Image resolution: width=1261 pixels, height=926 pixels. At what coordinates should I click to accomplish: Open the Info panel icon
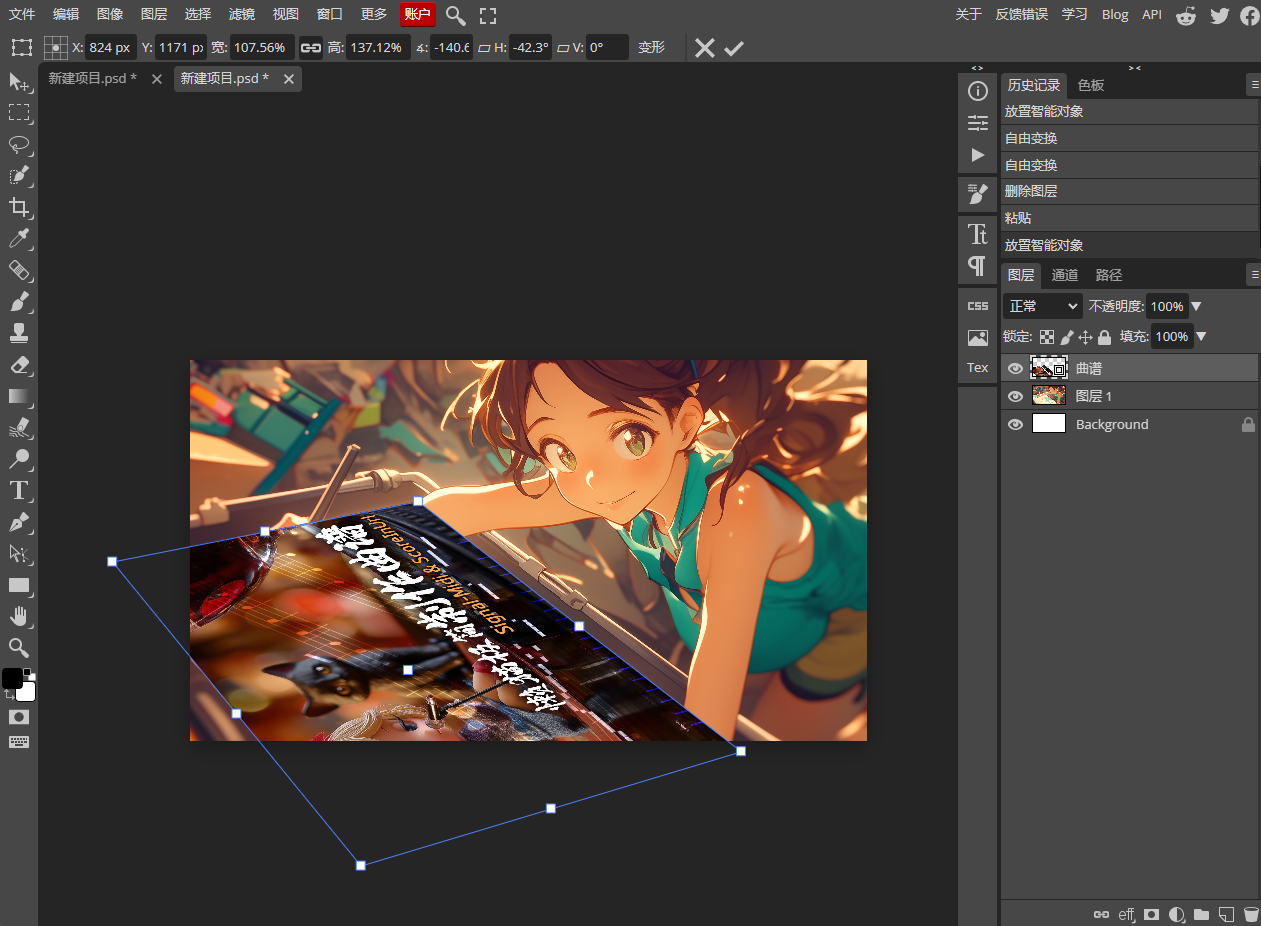point(978,91)
